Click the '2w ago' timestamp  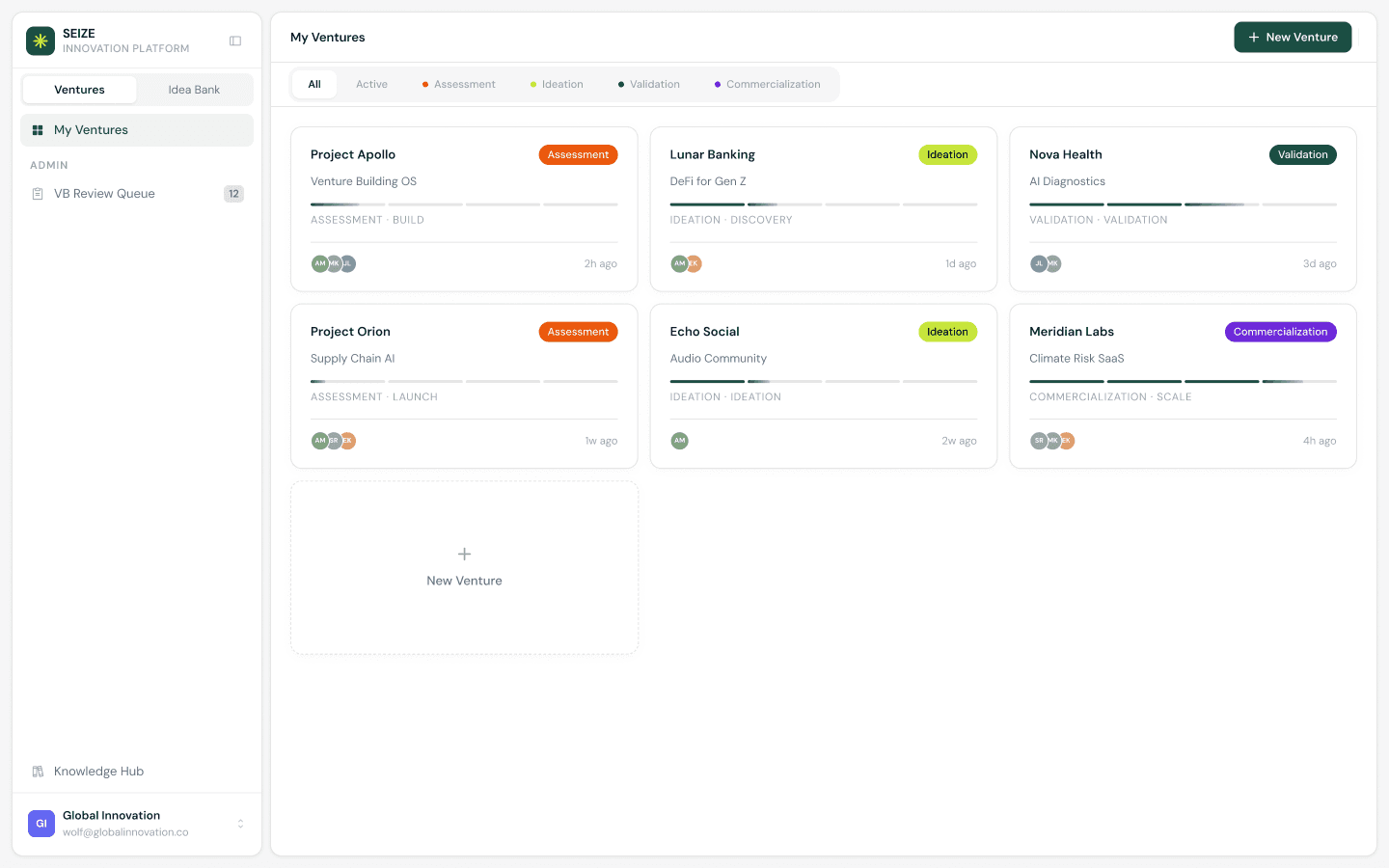point(959,441)
